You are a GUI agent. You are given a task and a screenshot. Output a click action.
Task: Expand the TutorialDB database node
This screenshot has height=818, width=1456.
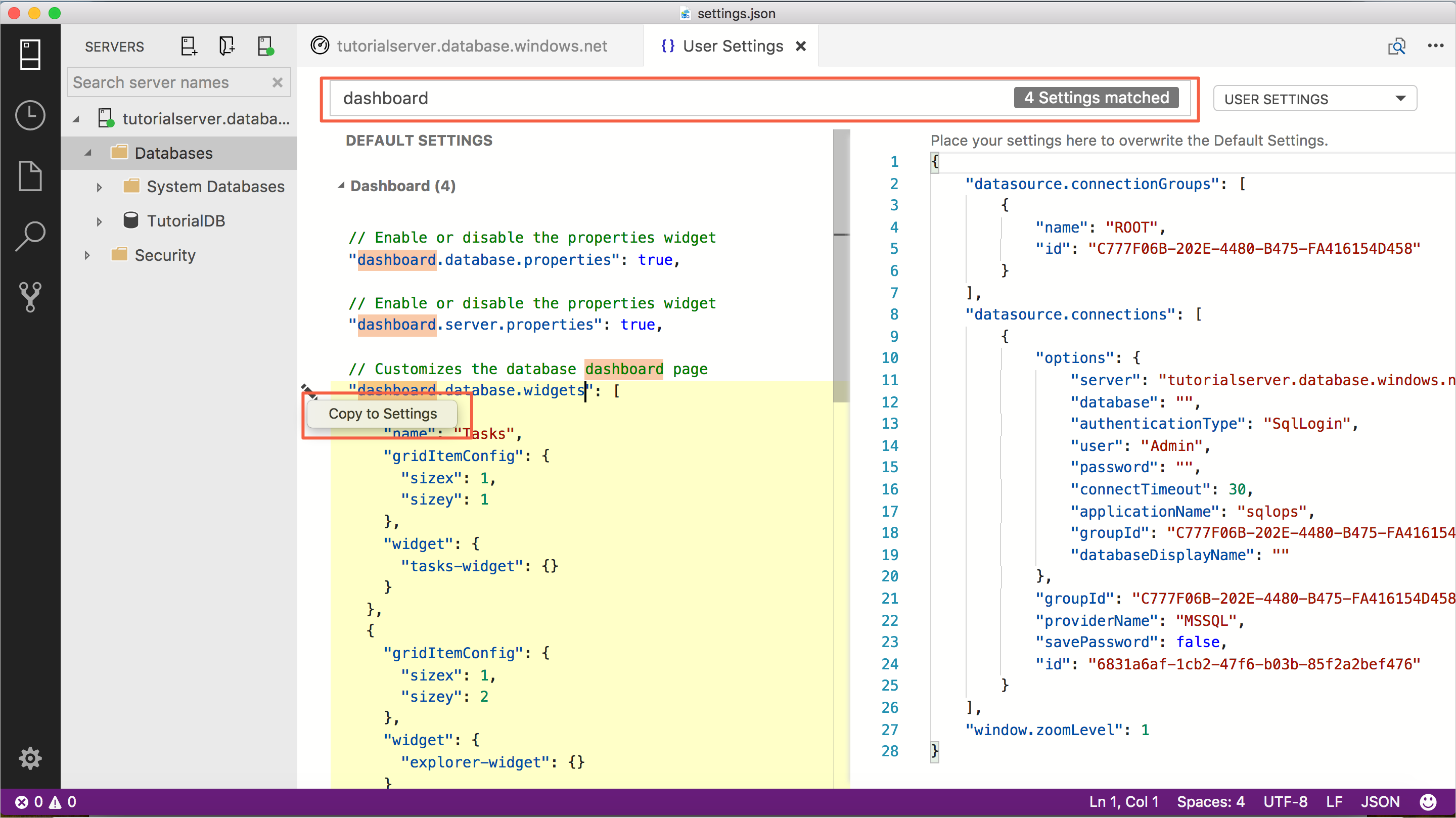tap(99, 221)
